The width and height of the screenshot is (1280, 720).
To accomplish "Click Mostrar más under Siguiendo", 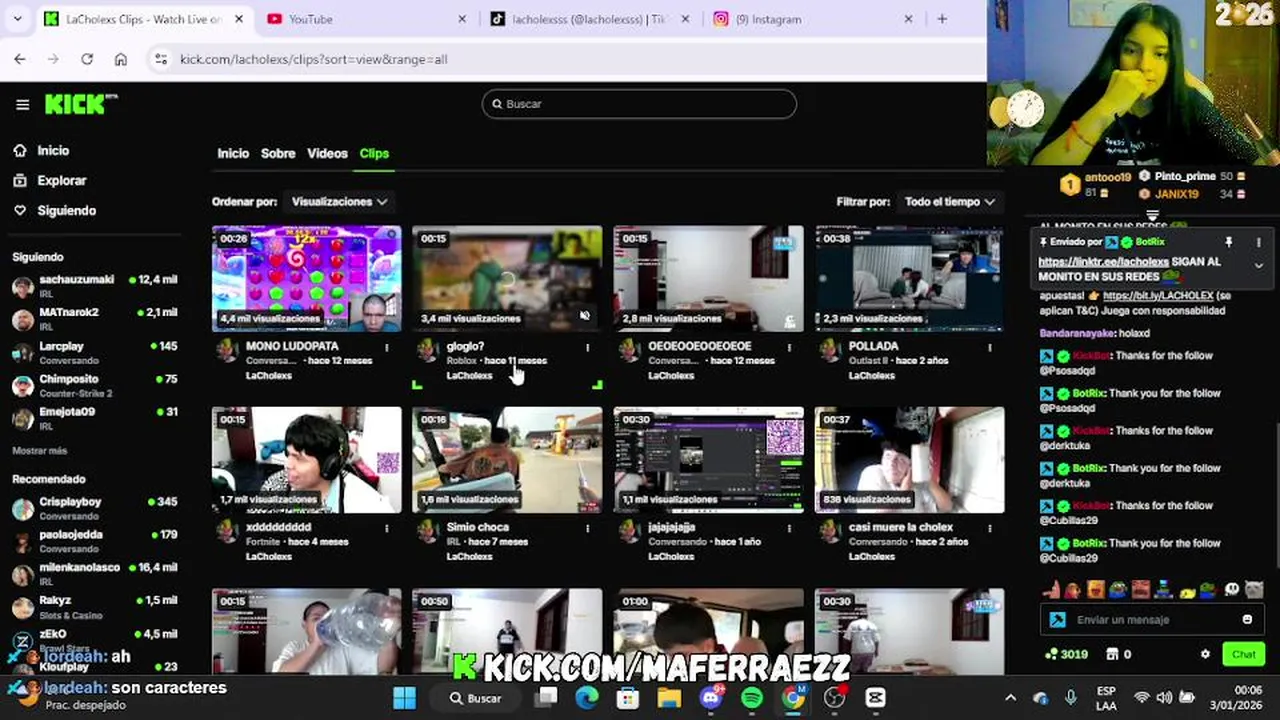I will pos(39,451).
